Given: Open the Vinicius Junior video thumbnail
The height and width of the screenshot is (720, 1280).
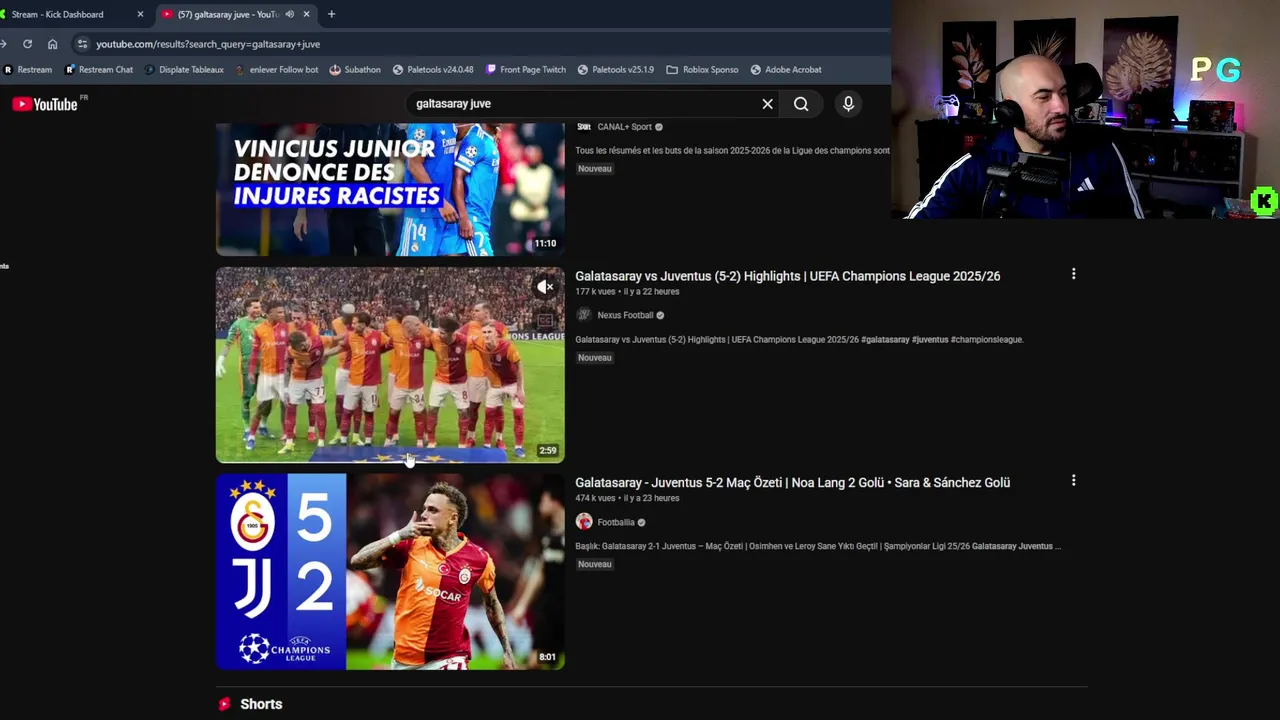Looking at the screenshot, I should point(390,189).
